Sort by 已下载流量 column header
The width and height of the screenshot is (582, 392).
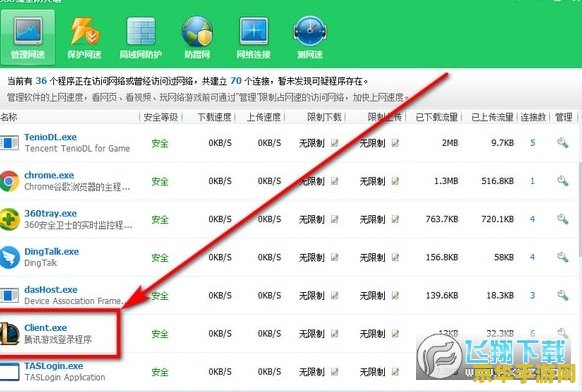tap(436, 117)
